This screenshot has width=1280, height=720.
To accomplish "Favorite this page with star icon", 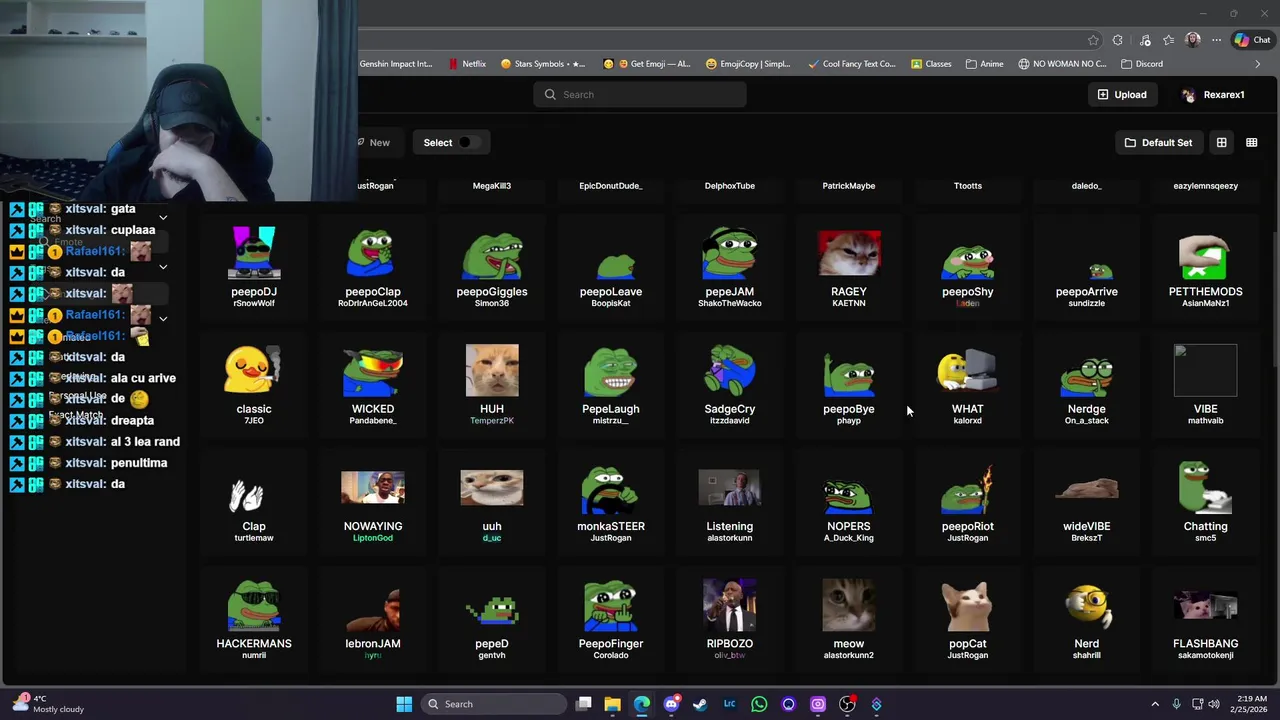I will pyautogui.click(x=1093, y=40).
